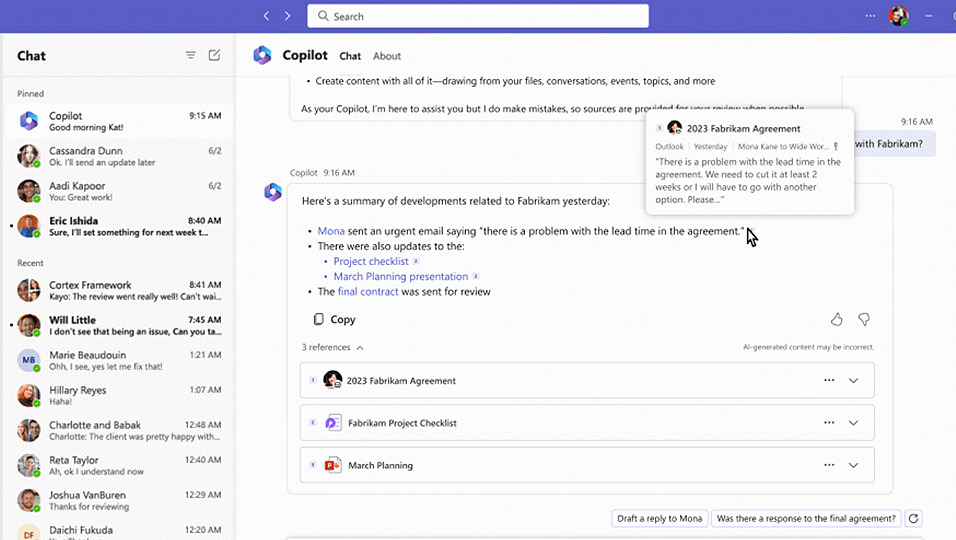
Task: Choose 'Was there a response to the final agreement?'
Action: click(x=806, y=518)
